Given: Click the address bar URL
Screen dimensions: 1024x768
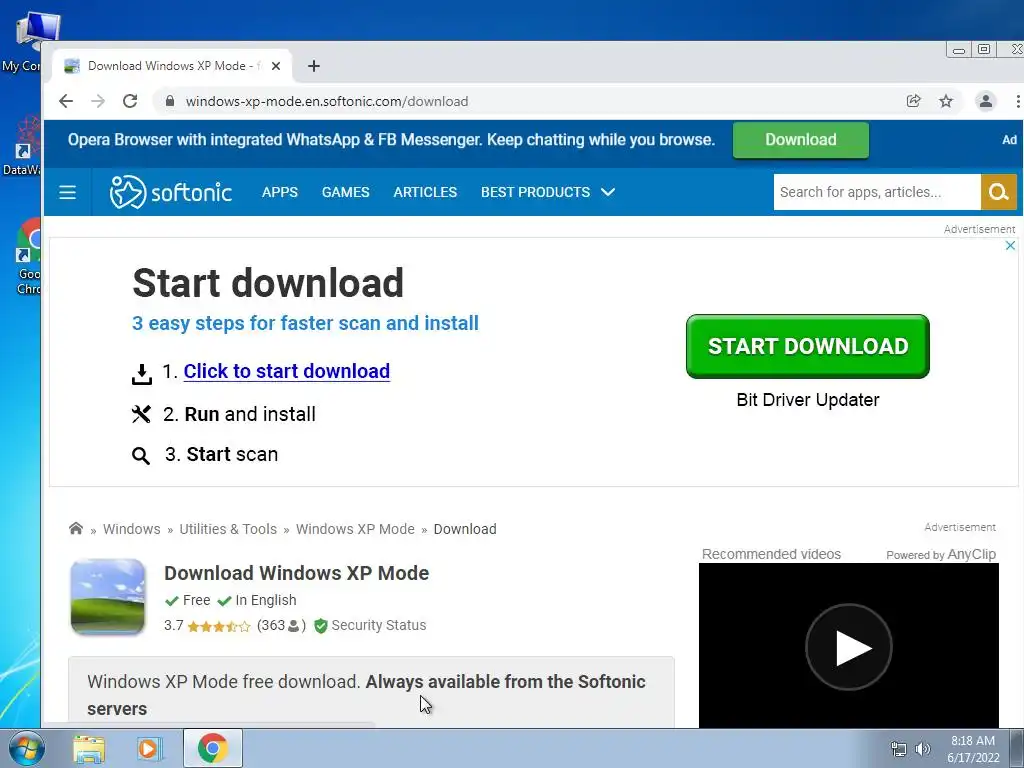Looking at the screenshot, I should [x=327, y=101].
